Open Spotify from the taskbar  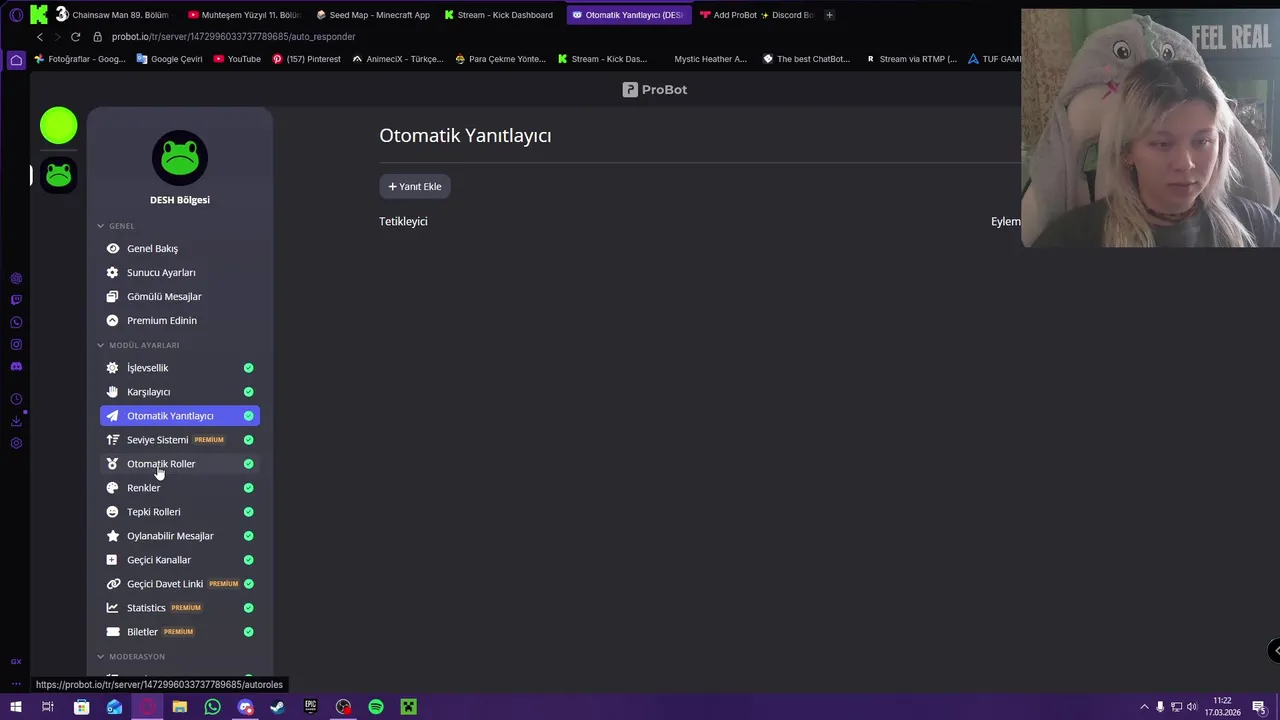tap(376, 707)
